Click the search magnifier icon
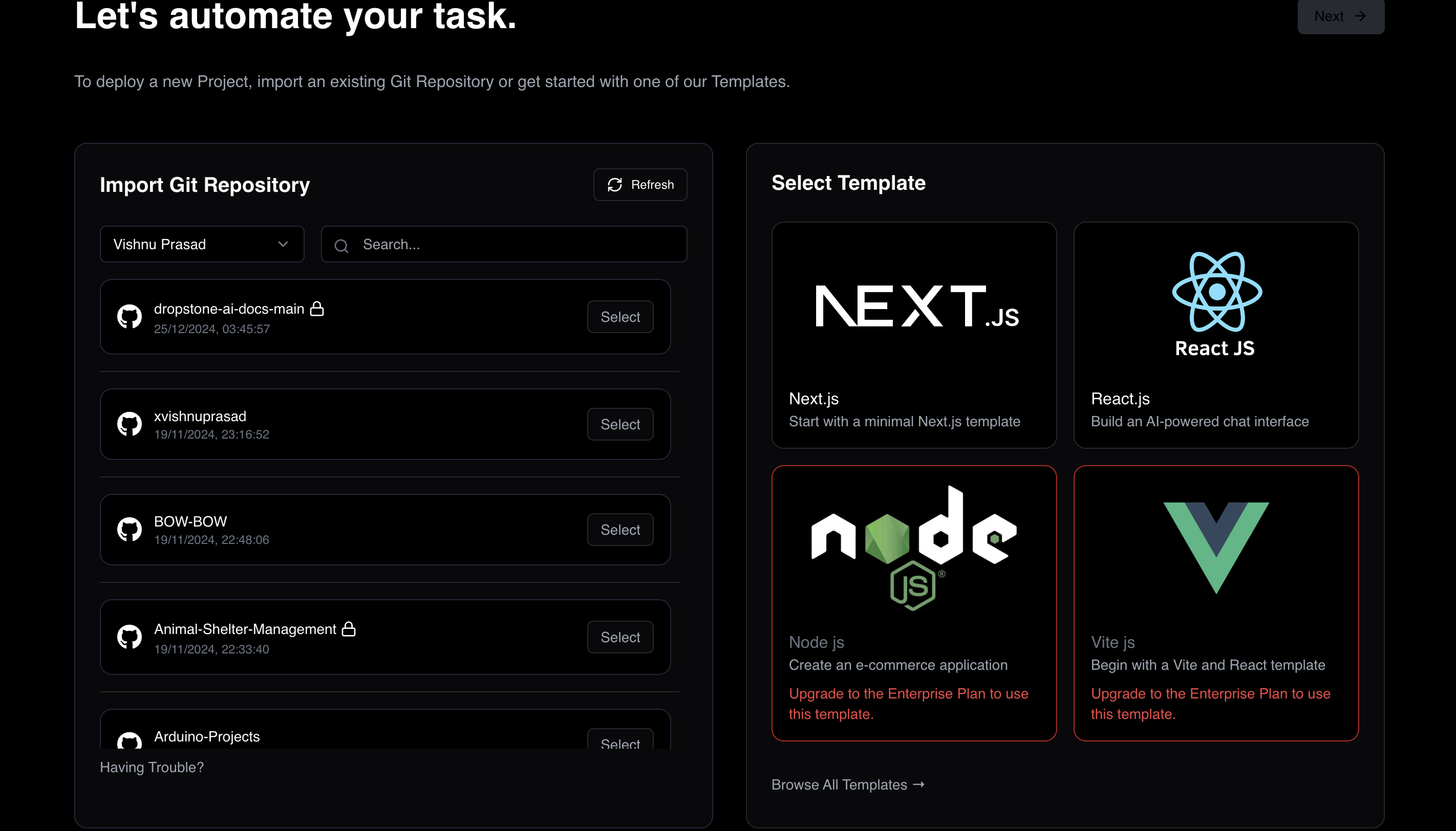This screenshot has width=1456, height=831. pyautogui.click(x=341, y=246)
